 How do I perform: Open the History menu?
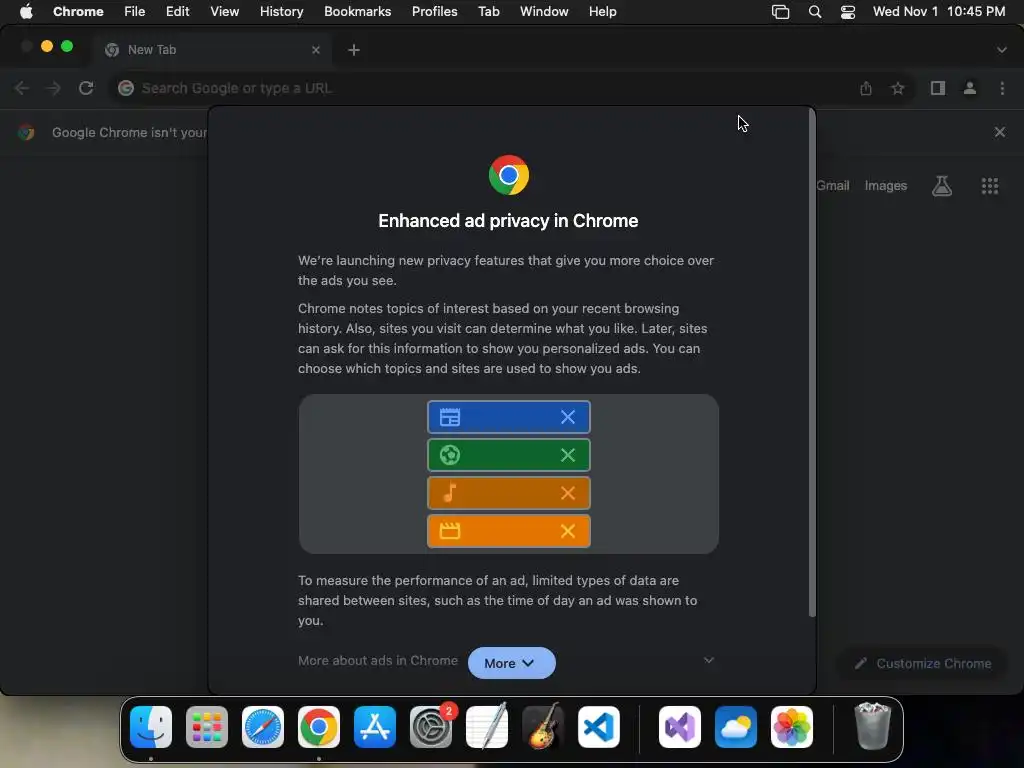pos(281,12)
